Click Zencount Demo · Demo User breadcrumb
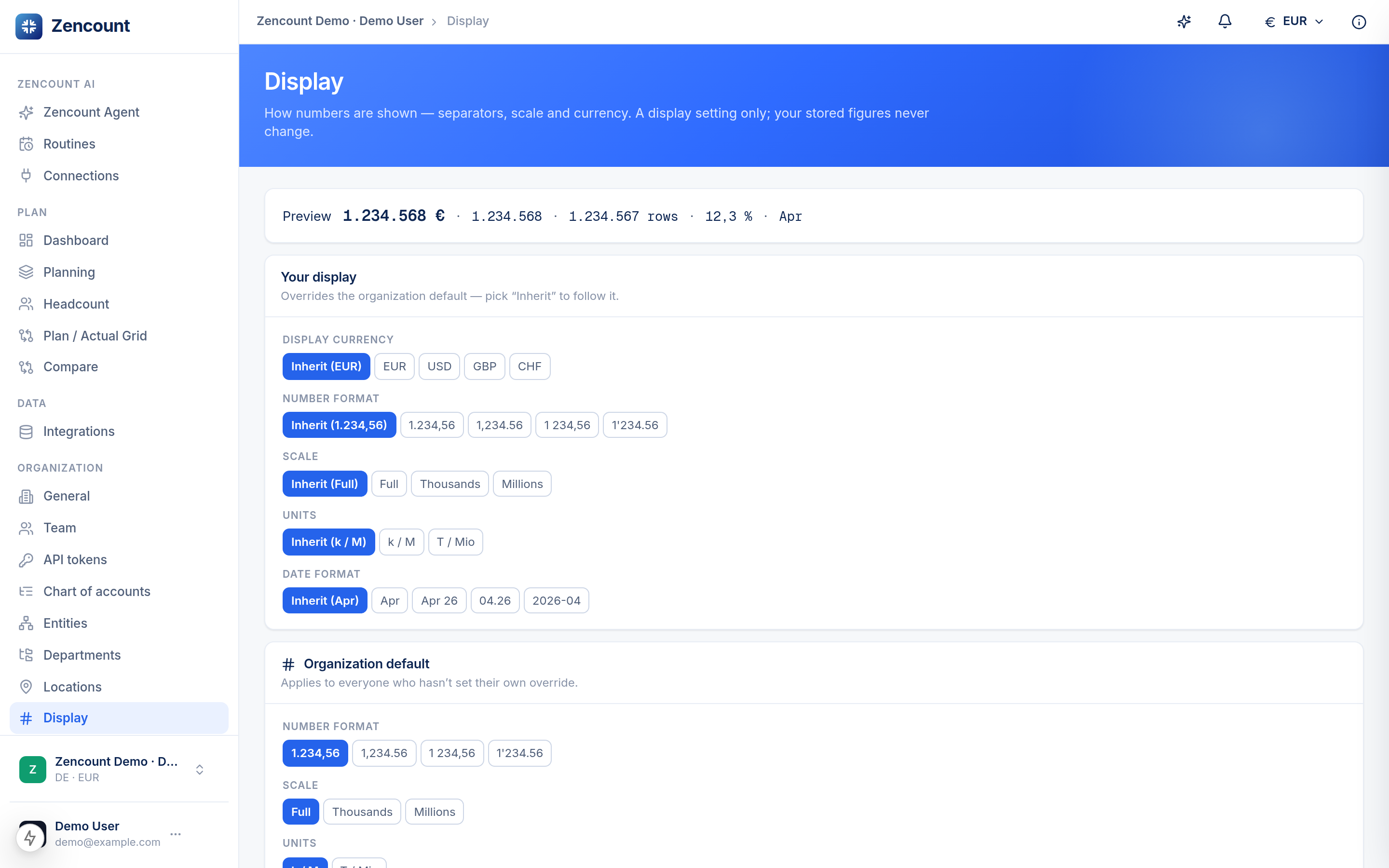The image size is (1389, 868). tap(340, 21)
